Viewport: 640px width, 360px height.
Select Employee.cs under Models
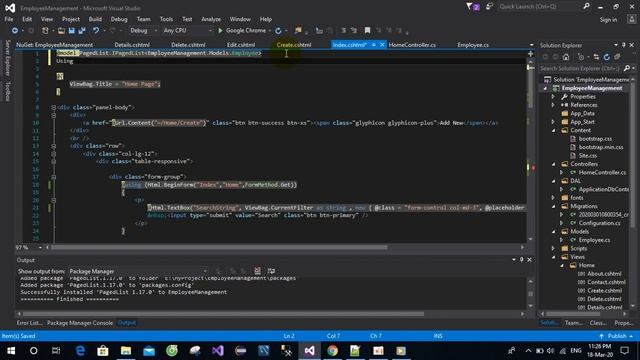tap(594, 240)
